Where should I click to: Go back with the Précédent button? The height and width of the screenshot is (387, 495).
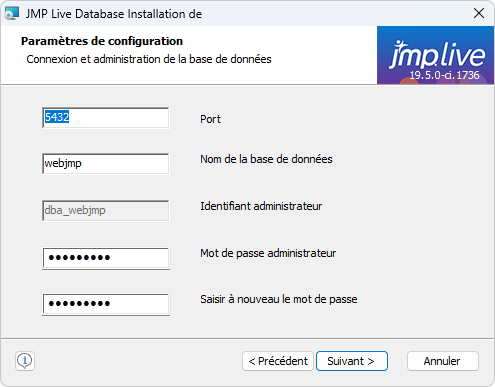[278, 361]
